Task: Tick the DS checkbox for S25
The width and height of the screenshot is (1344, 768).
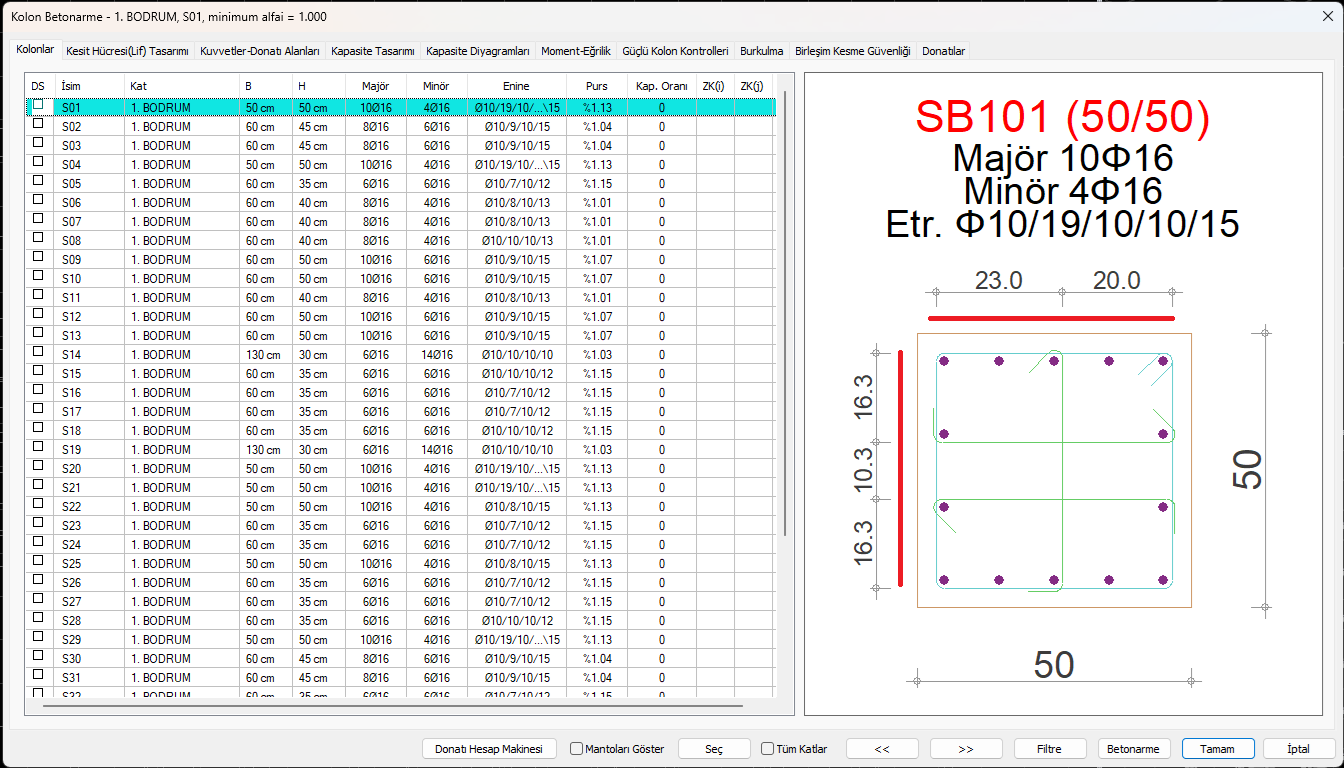Action: click(38, 560)
